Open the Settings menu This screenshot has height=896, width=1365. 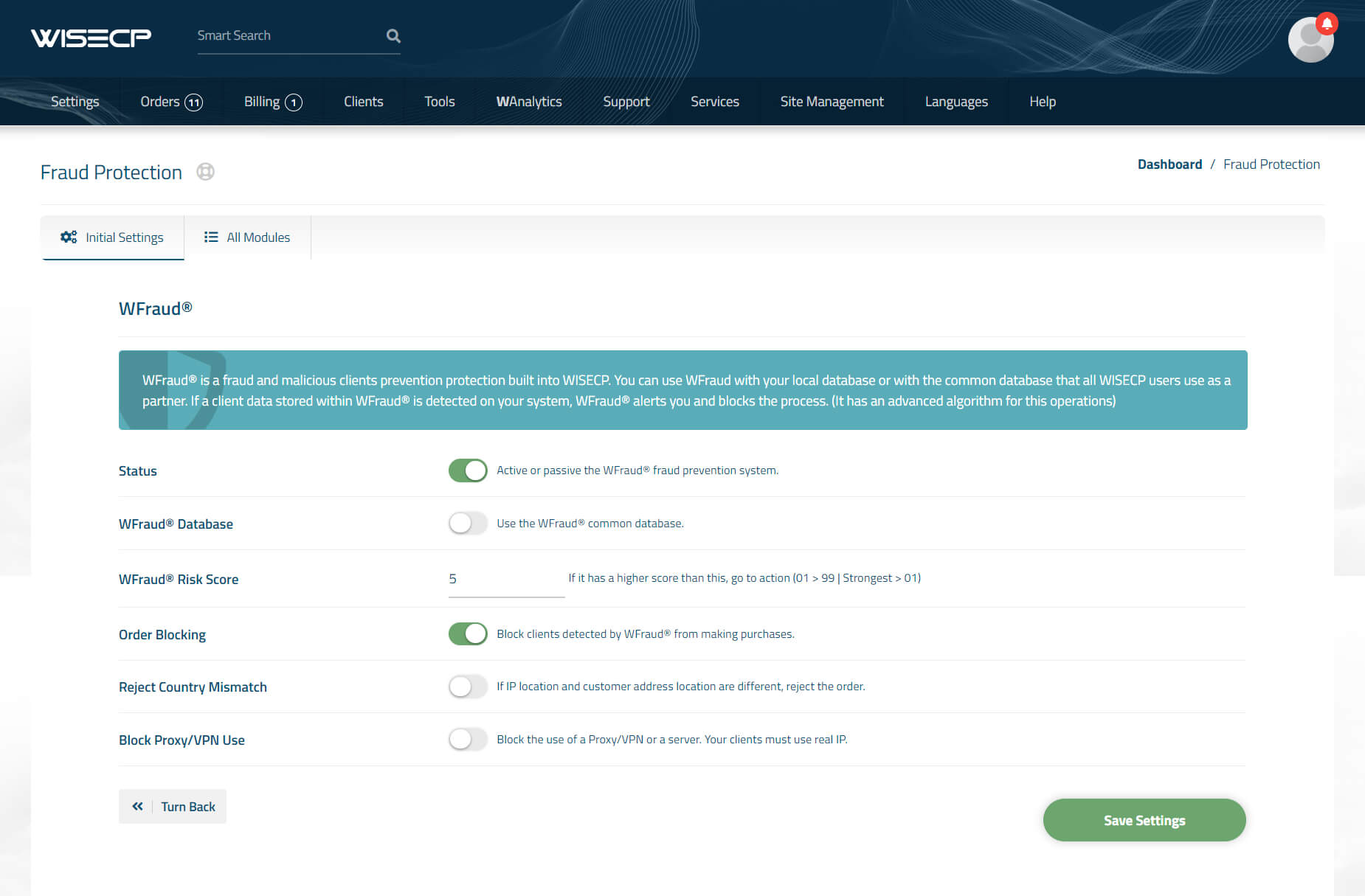(x=75, y=102)
